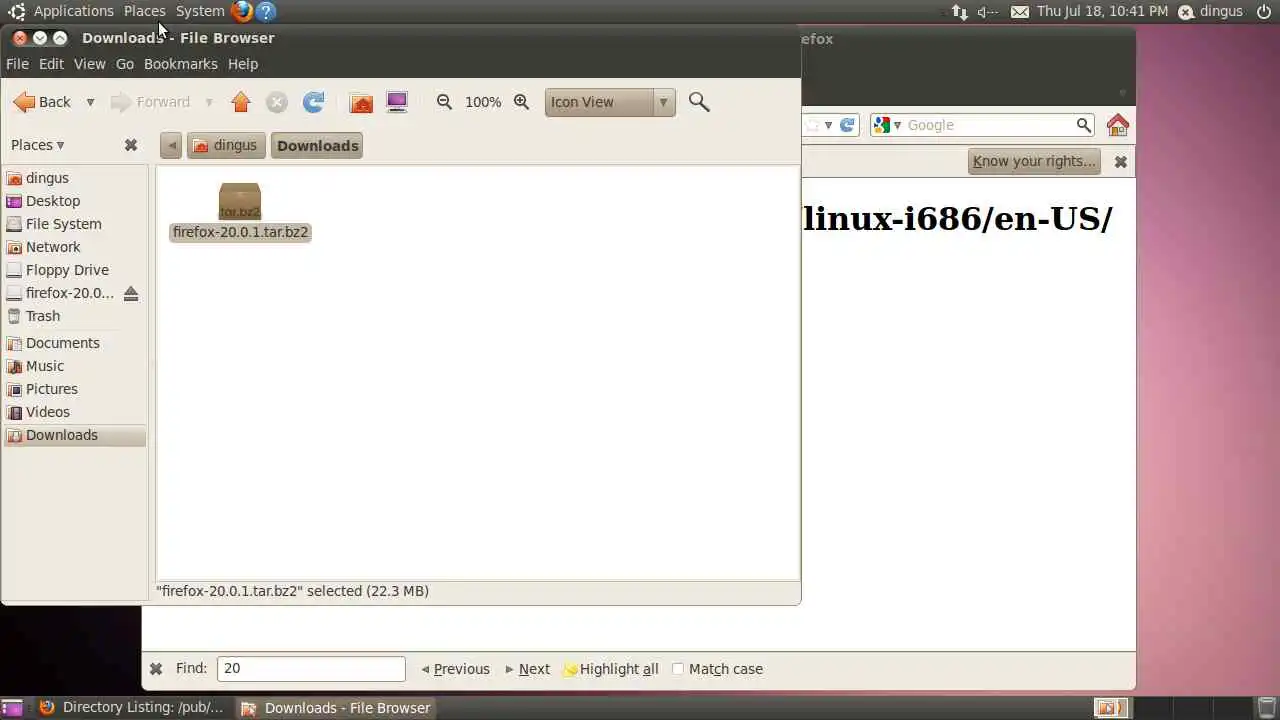The width and height of the screenshot is (1280, 720).
Task: Go to the Home folder icon
Action: click(361, 102)
